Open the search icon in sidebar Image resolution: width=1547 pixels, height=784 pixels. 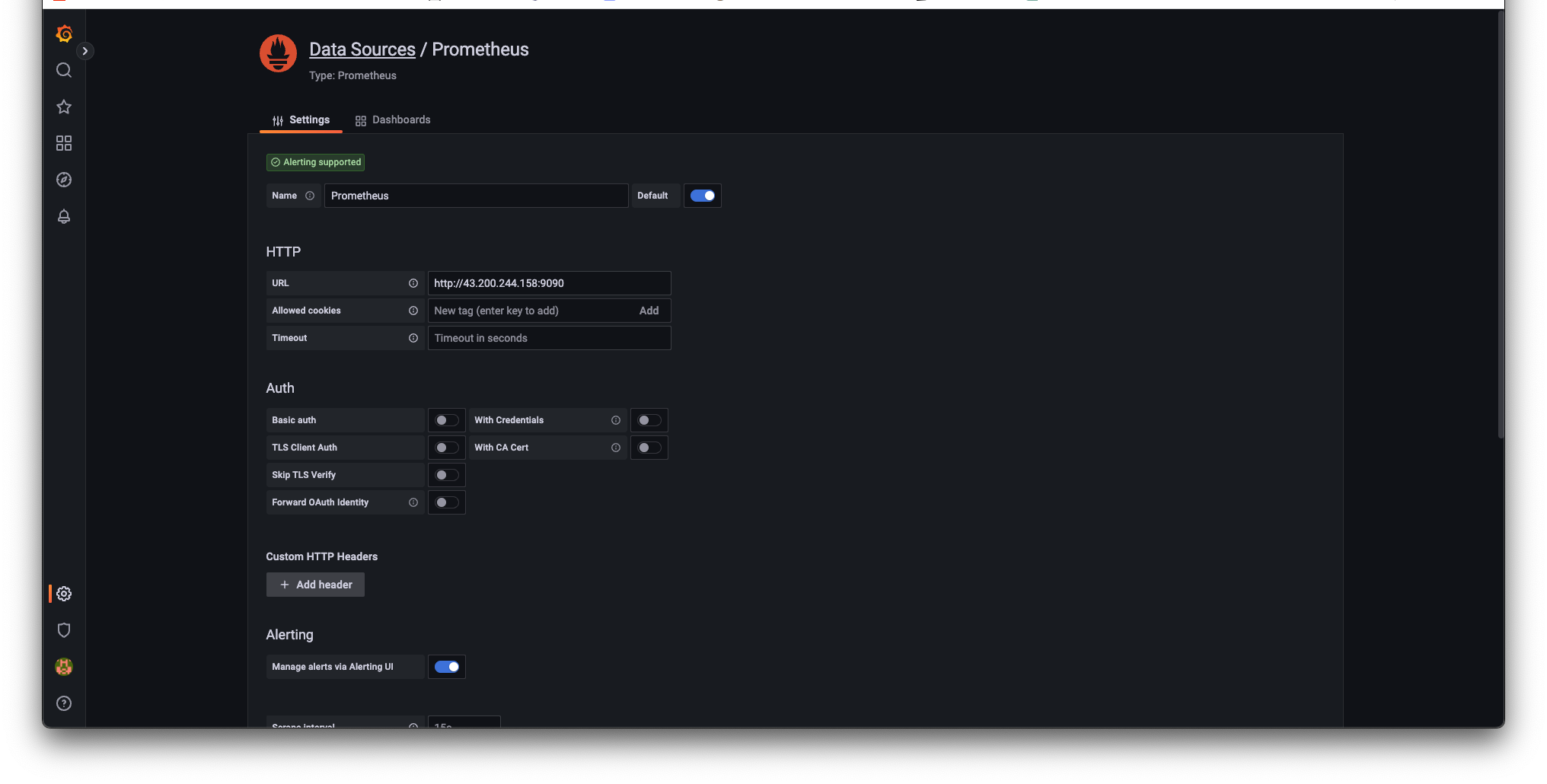click(64, 70)
